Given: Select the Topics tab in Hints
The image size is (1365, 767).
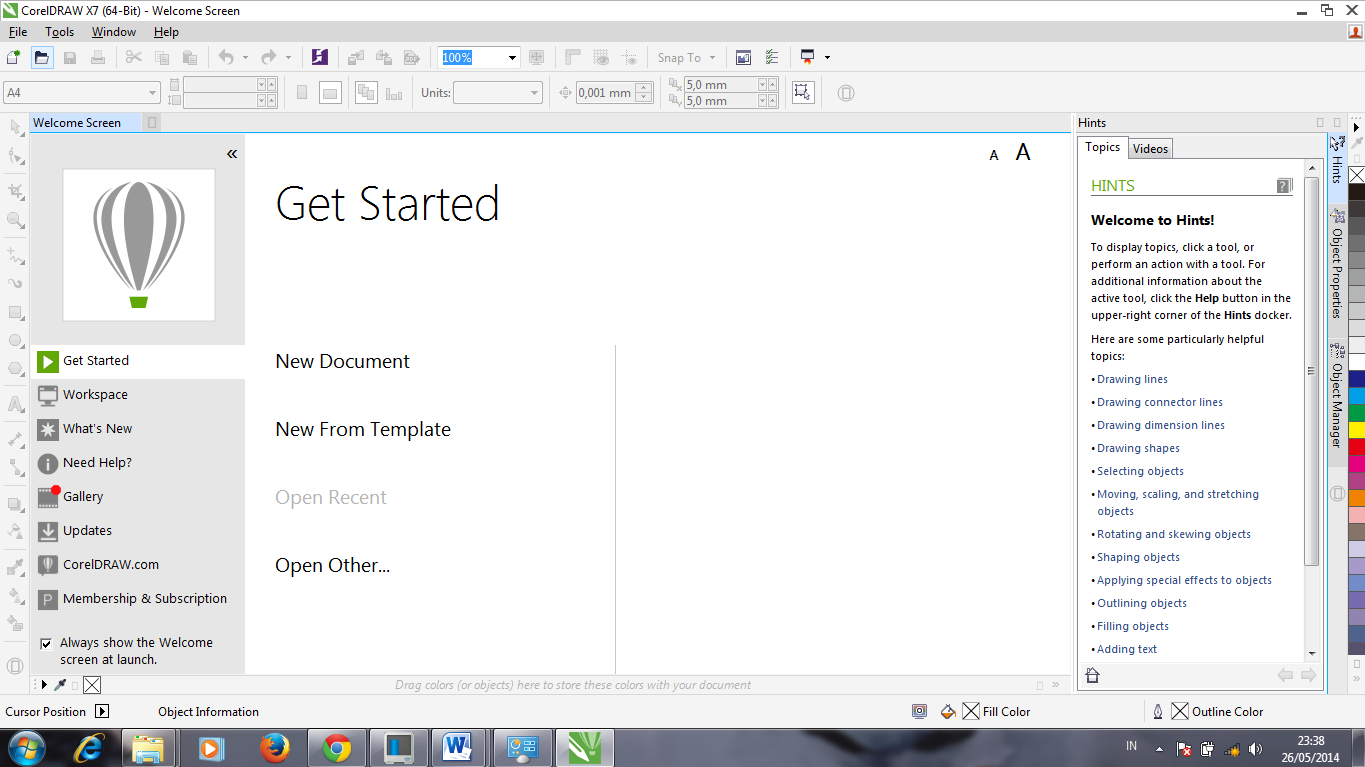Looking at the screenshot, I should click(x=1103, y=148).
